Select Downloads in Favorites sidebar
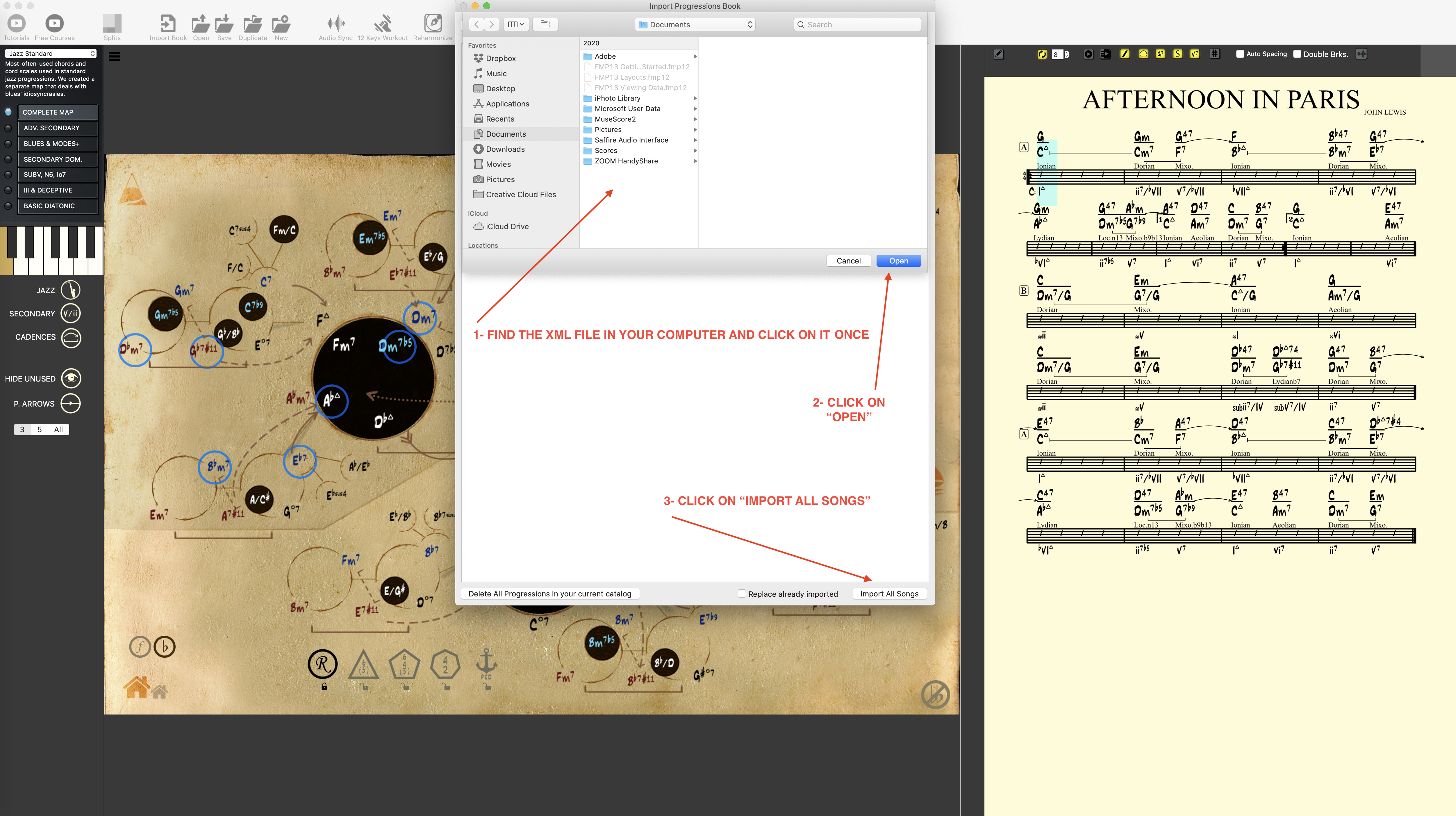This screenshot has height=816, width=1456. coord(505,149)
